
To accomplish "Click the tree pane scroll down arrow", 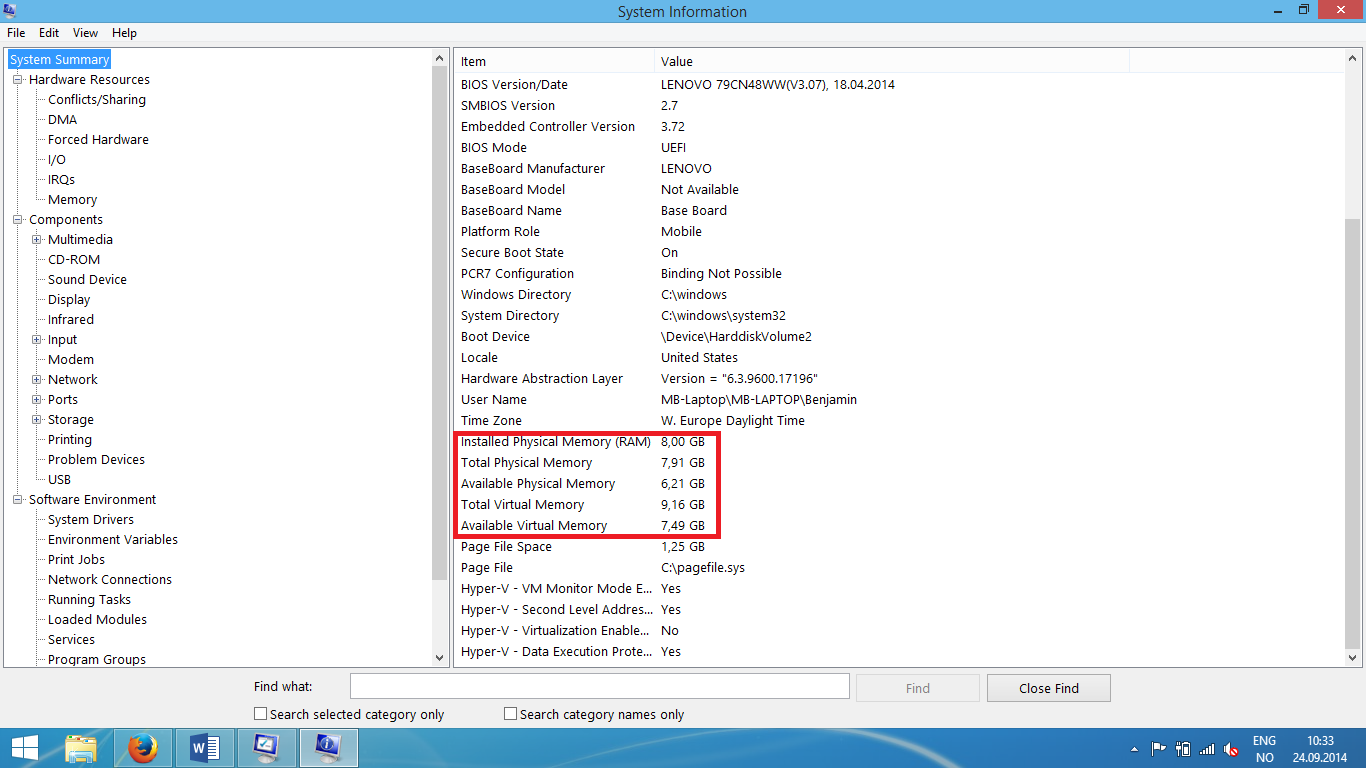I will pos(440,658).
